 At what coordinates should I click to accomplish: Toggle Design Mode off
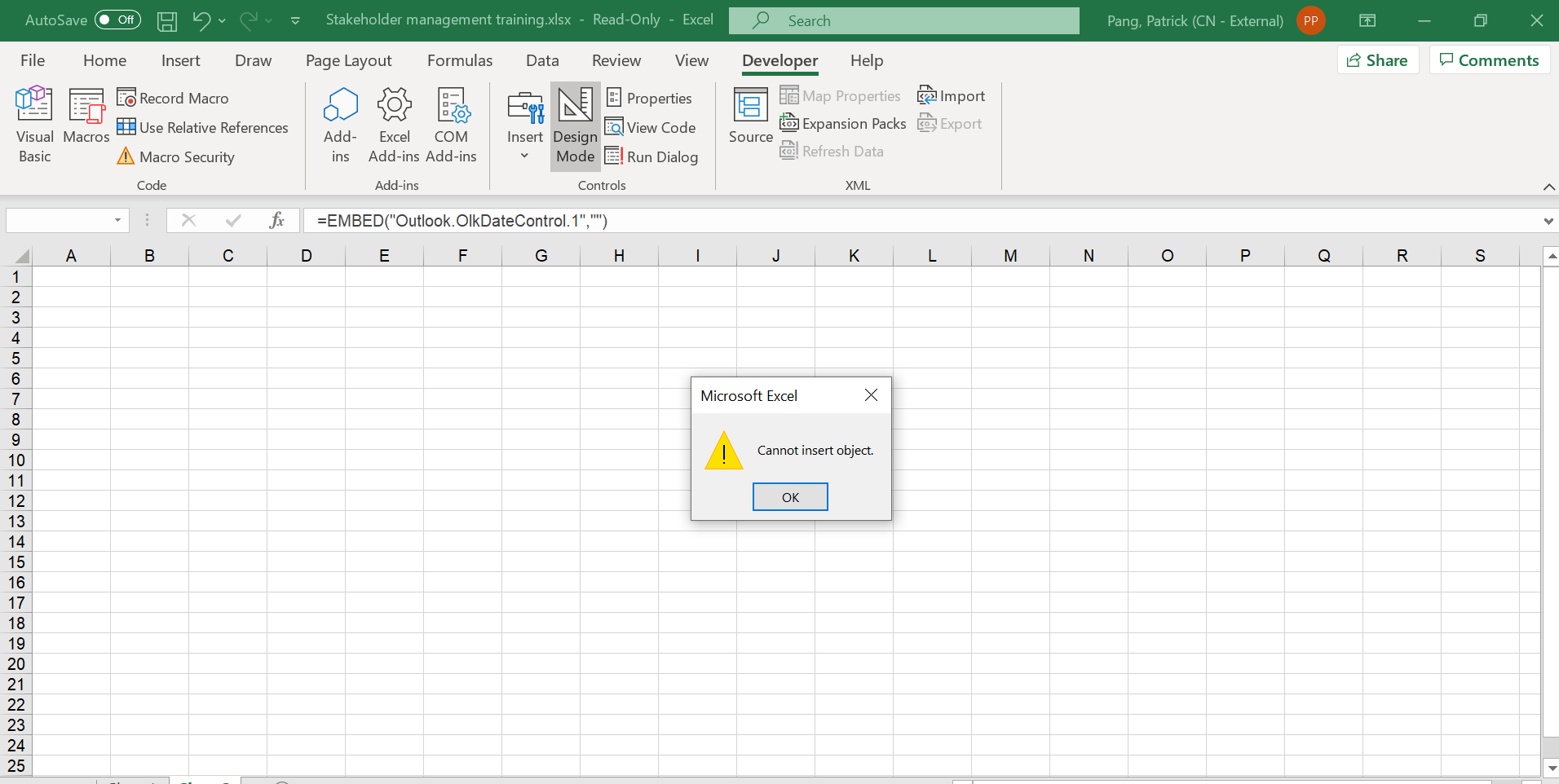click(575, 126)
